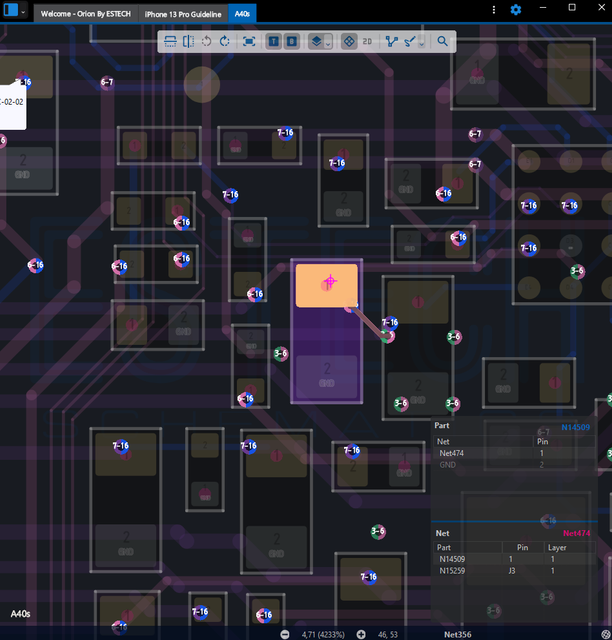Rotate the board clockwise
Viewport: 612px width, 640px height.
225,41
